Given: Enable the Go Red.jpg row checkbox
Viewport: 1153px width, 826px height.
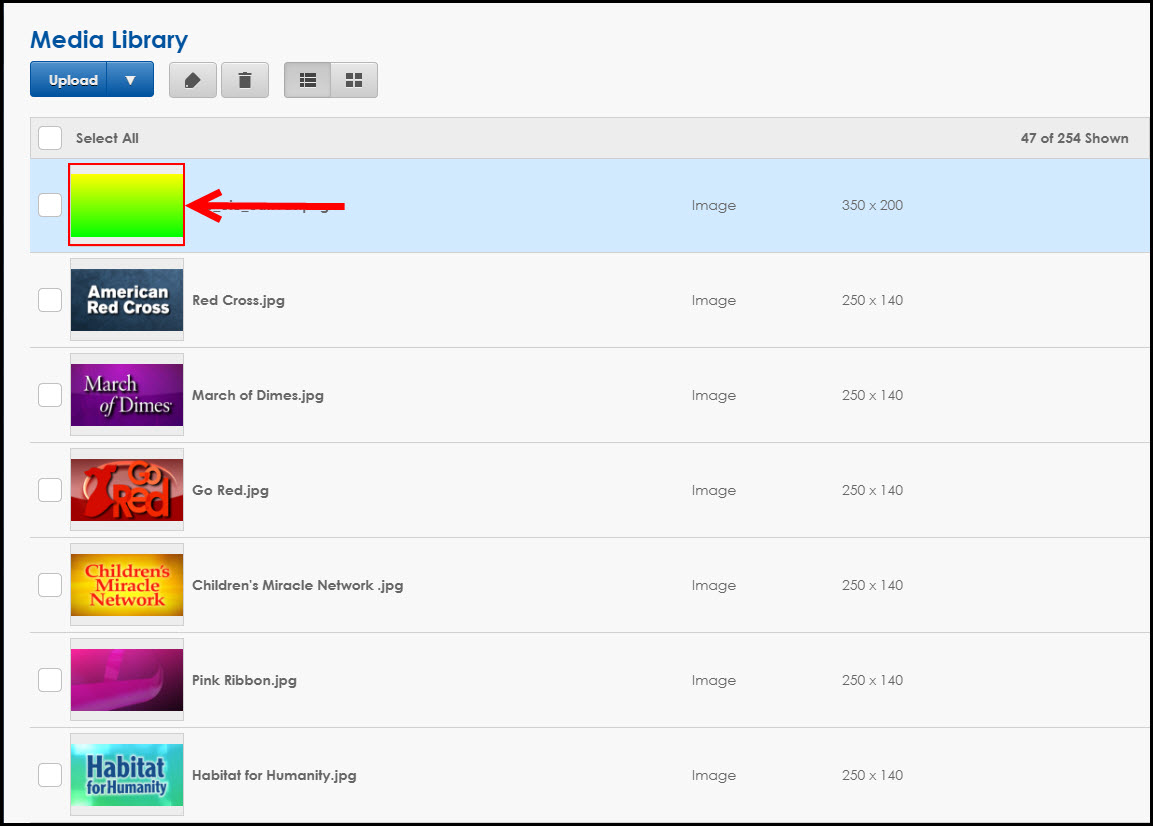Looking at the screenshot, I should [x=50, y=490].
